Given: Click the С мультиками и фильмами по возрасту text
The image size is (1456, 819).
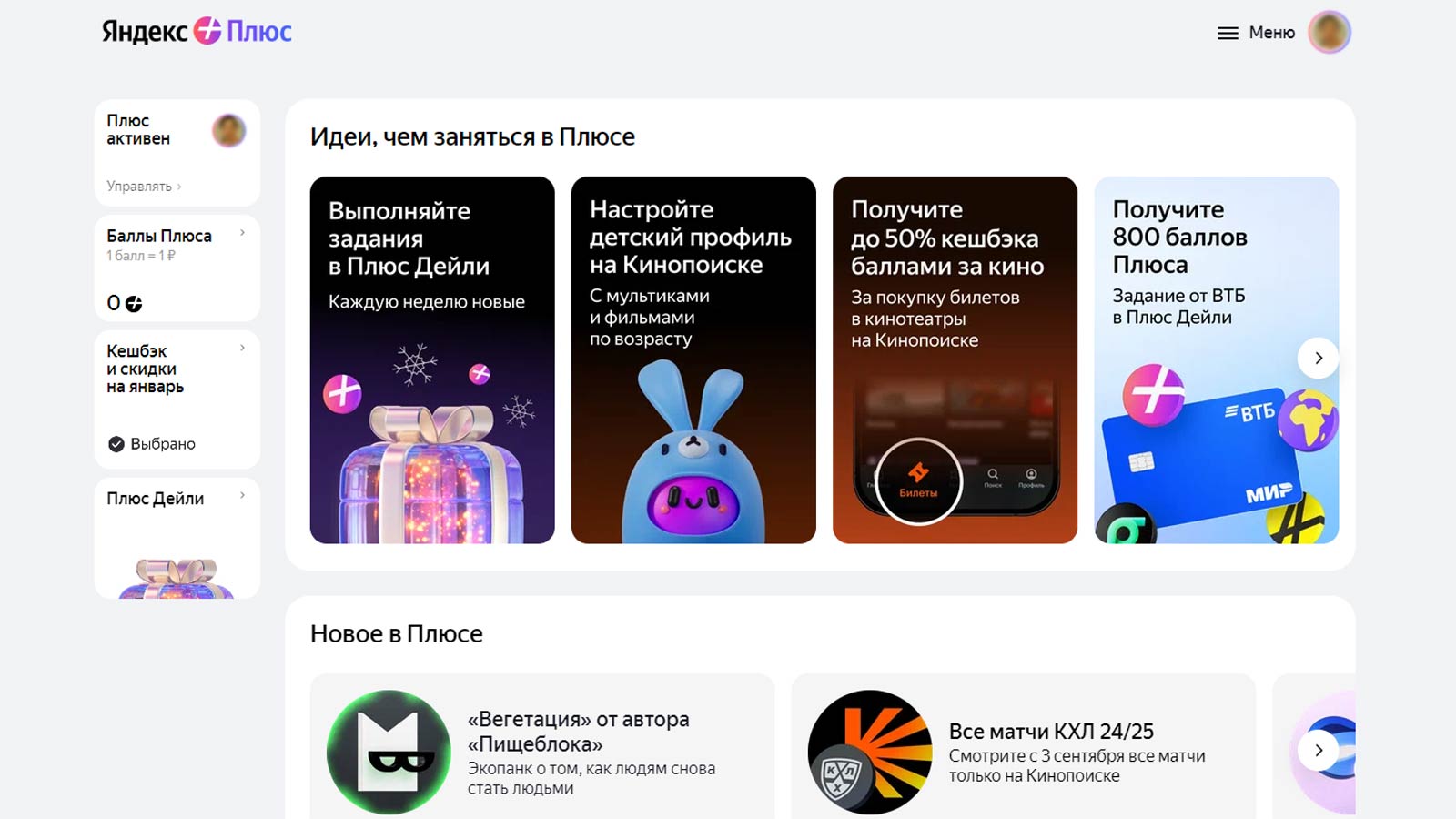Looking at the screenshot, I should [x=650, y=318].
